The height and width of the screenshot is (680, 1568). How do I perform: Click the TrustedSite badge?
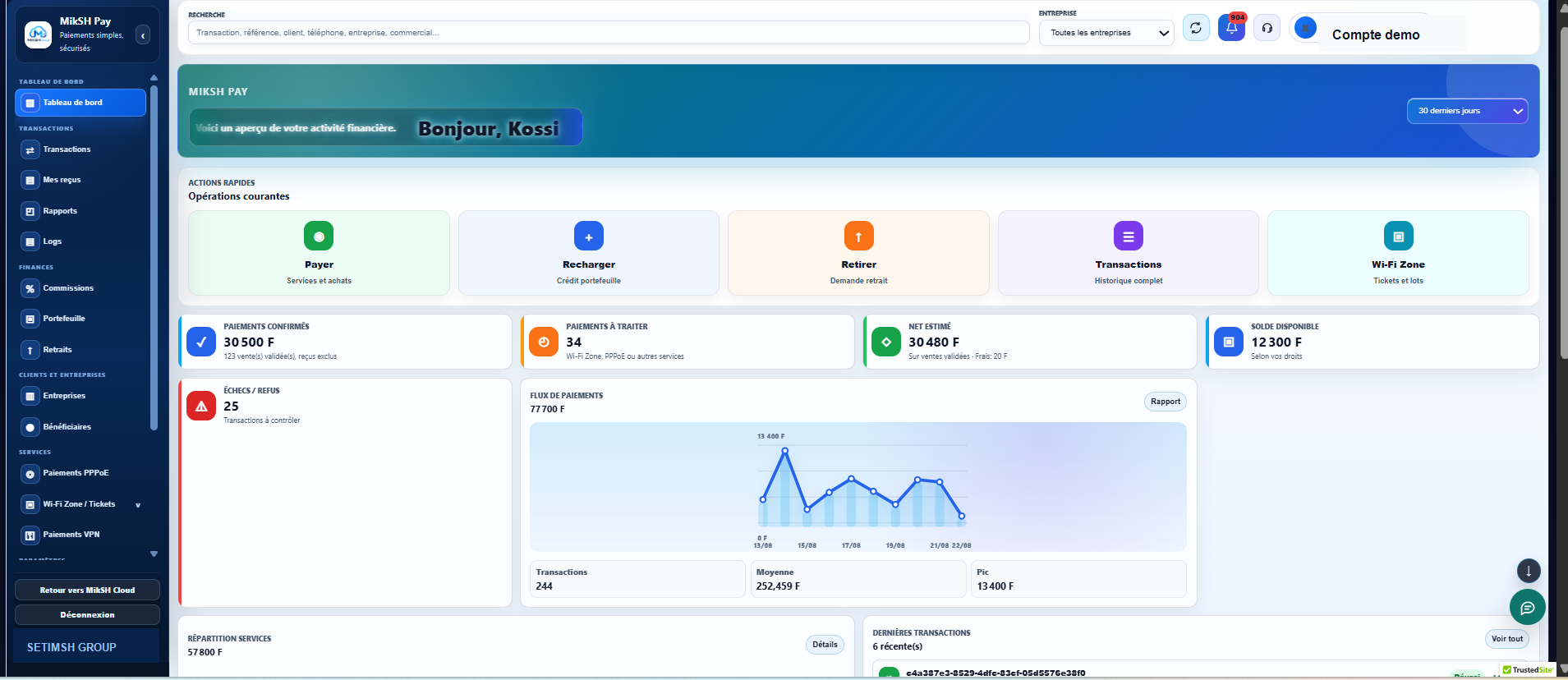pos(1528,670)
